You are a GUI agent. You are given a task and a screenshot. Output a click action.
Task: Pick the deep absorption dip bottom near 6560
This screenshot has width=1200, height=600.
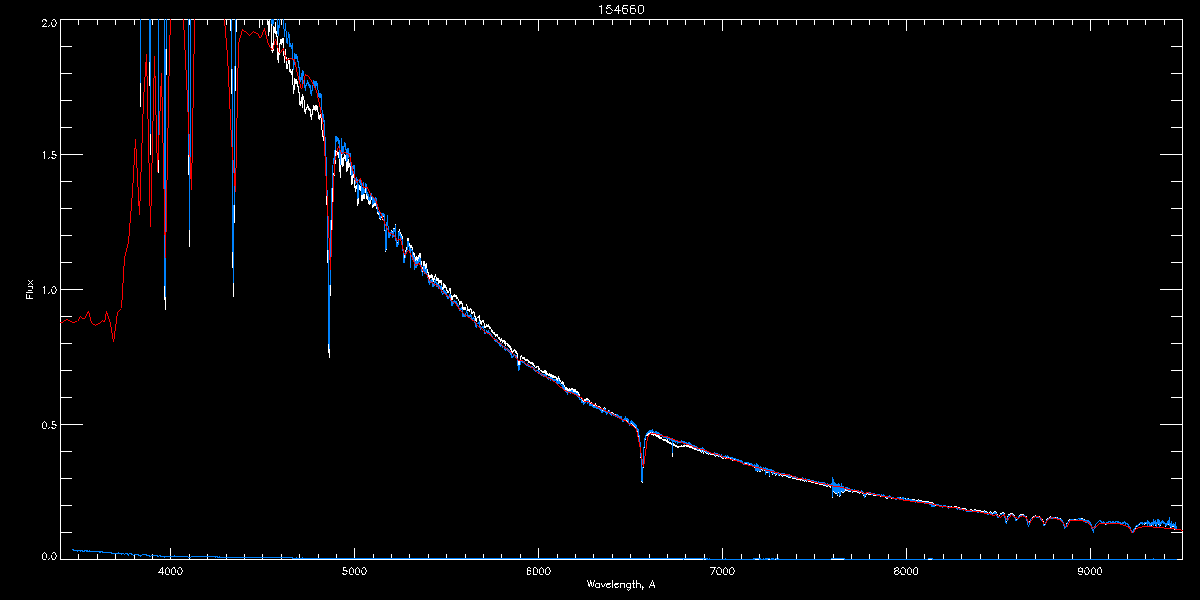(x=642, y=478)
